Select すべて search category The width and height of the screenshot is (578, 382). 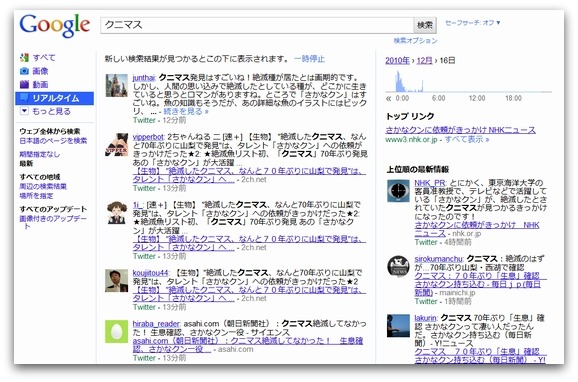pos(44,58)
